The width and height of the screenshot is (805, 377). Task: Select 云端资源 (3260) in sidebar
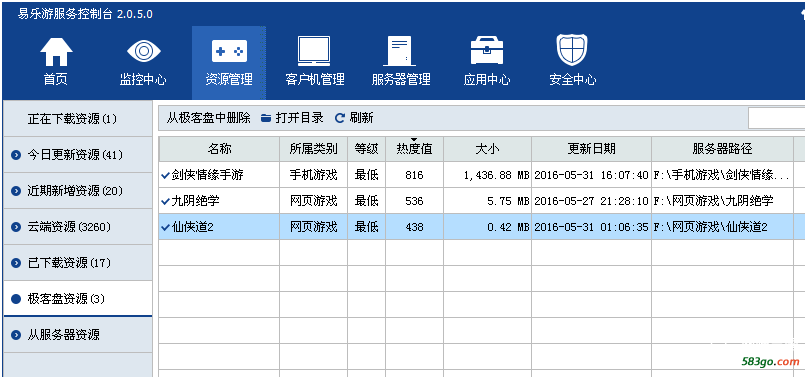click(x=78, y=227)
